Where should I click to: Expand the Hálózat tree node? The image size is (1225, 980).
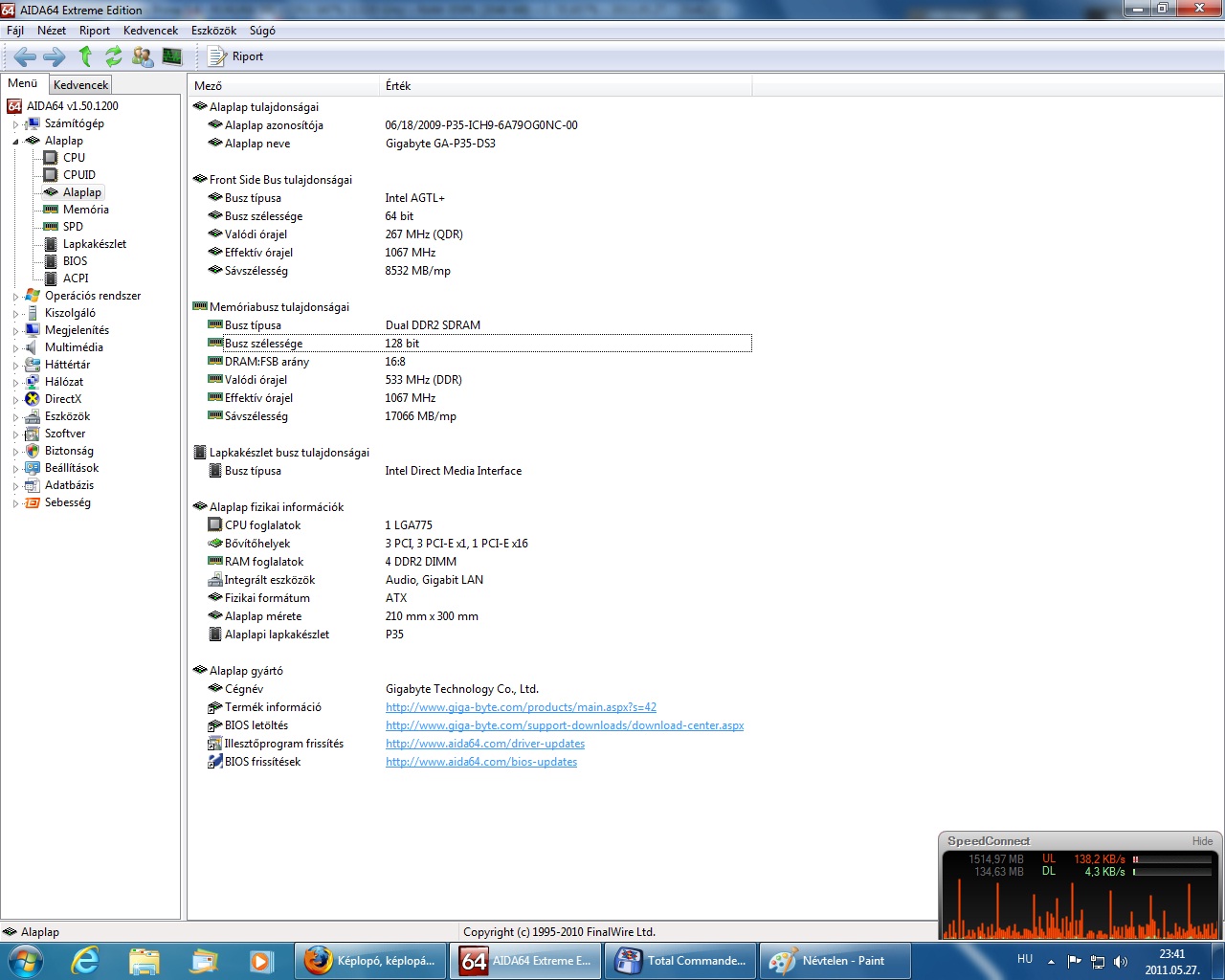15,383
